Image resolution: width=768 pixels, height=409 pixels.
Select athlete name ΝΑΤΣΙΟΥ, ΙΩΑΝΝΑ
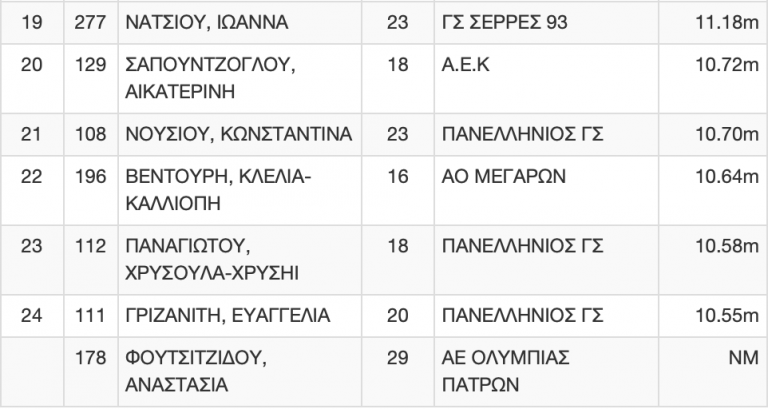207,23
